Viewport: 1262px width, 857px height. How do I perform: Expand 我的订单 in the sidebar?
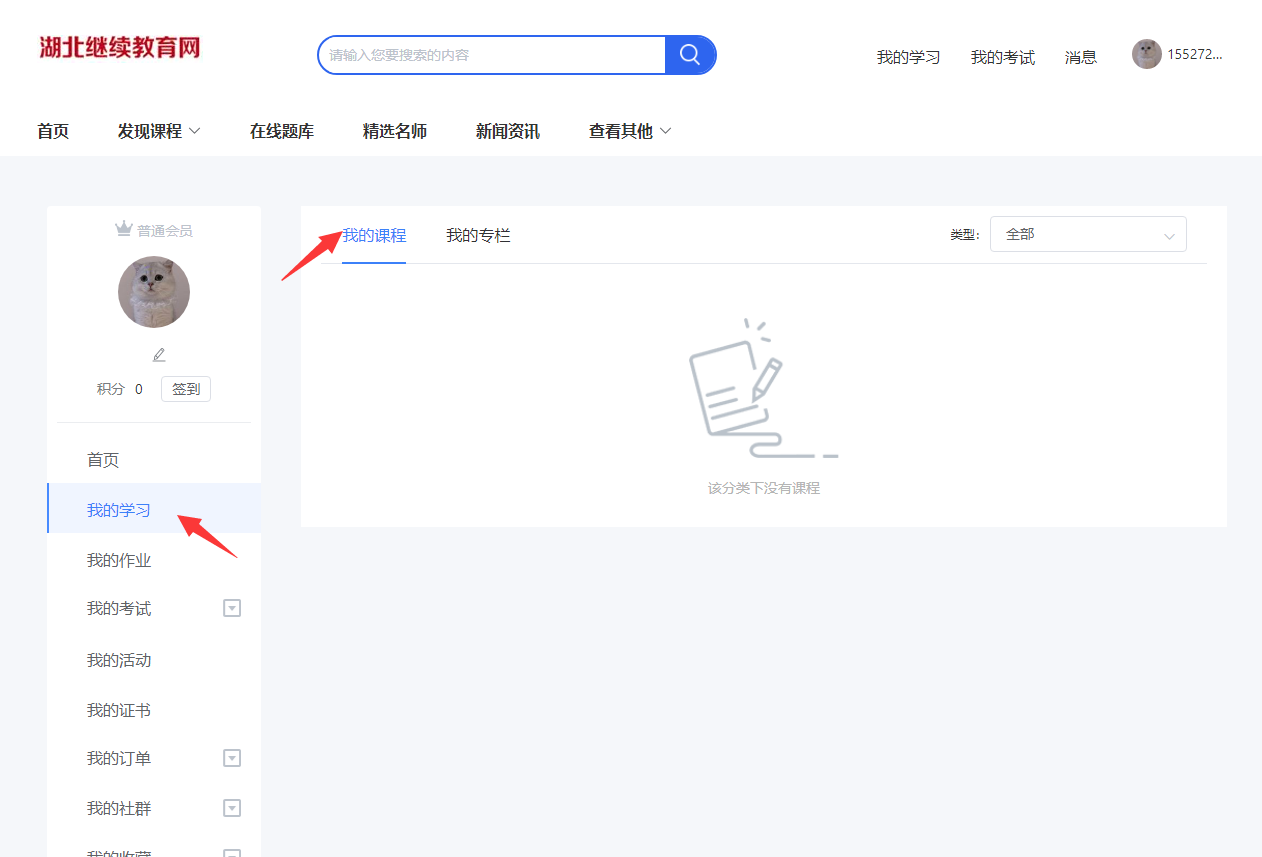point(231,758)
